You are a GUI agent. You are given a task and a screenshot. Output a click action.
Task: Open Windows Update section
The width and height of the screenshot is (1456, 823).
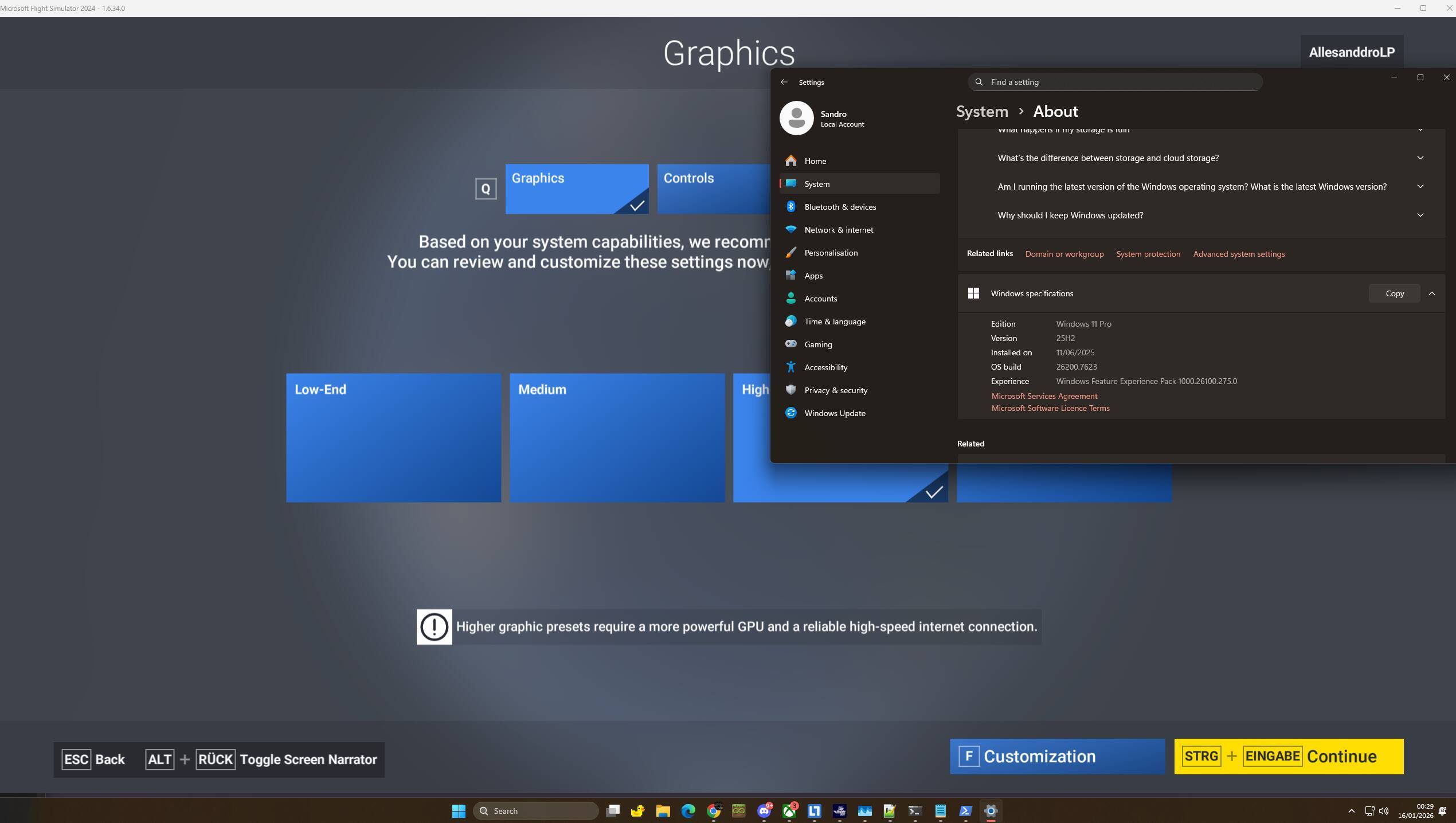pos(834,413)
